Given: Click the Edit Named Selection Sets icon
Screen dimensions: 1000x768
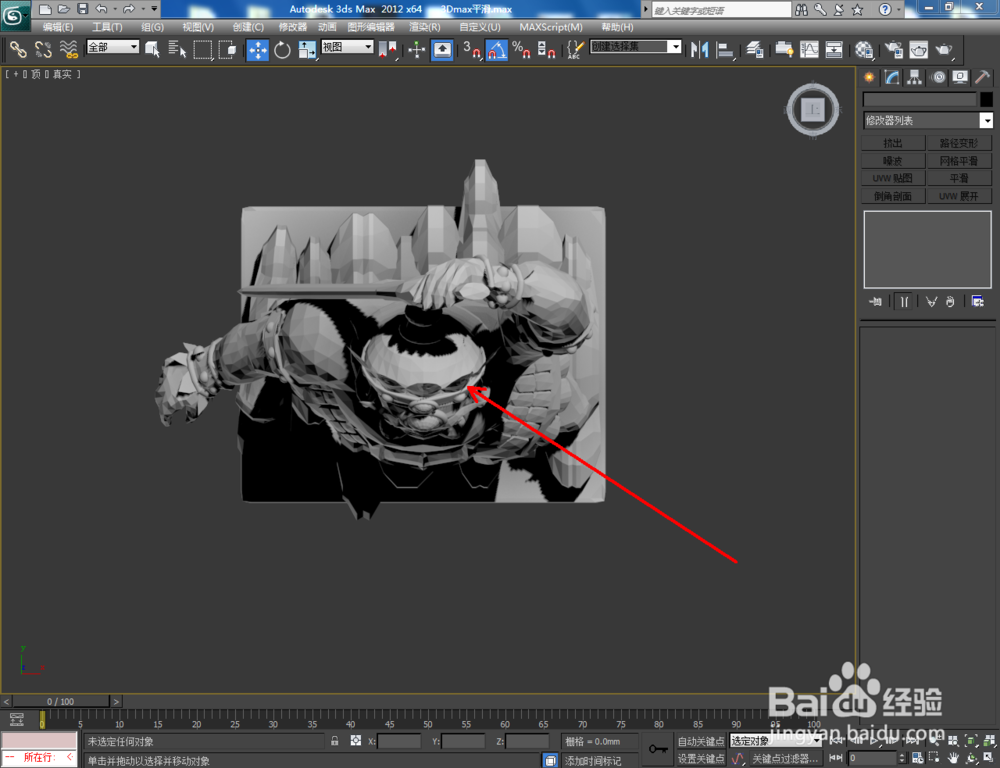Looking at the screenshot, I should point(574,50).
